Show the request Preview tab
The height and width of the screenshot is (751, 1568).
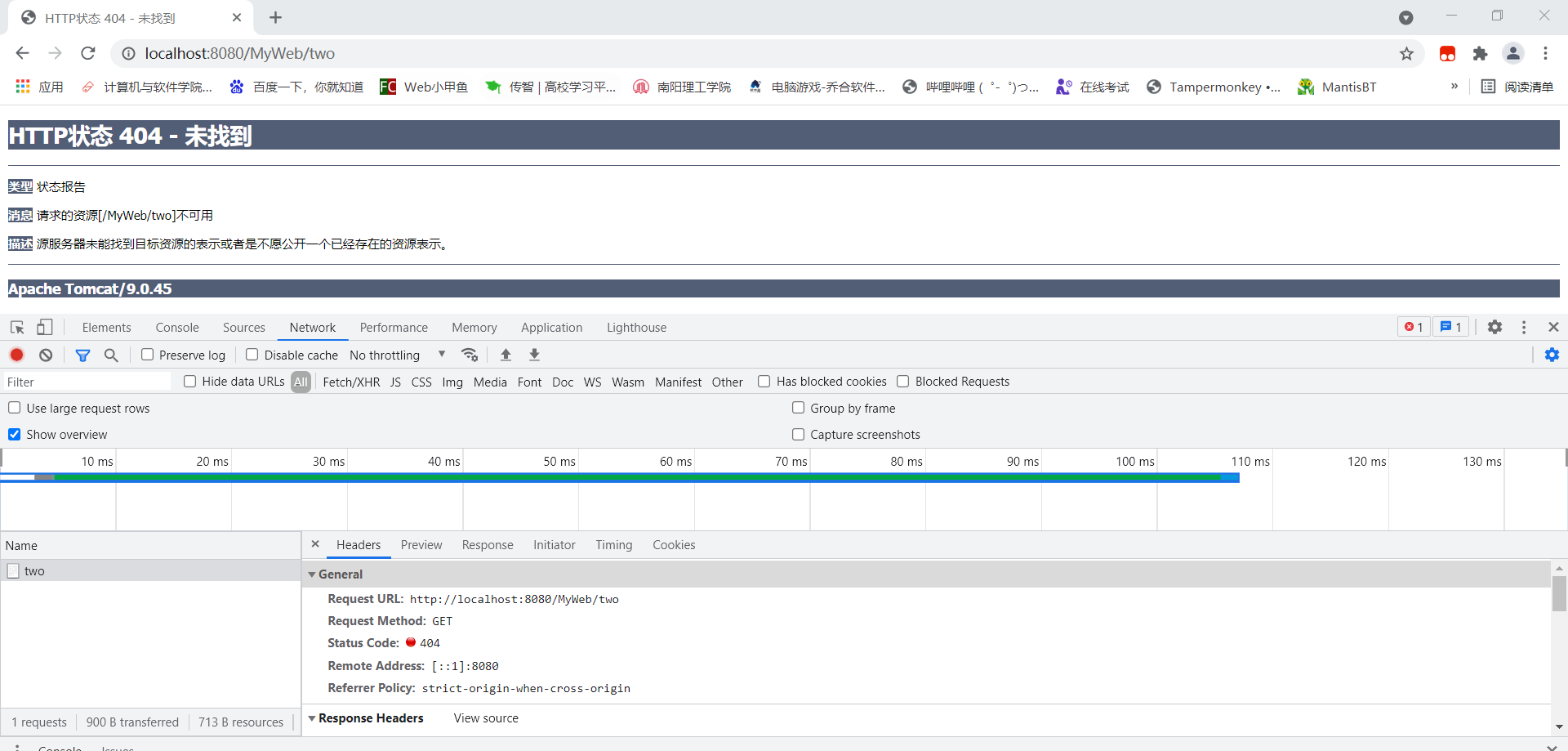(x=421, y=545)
